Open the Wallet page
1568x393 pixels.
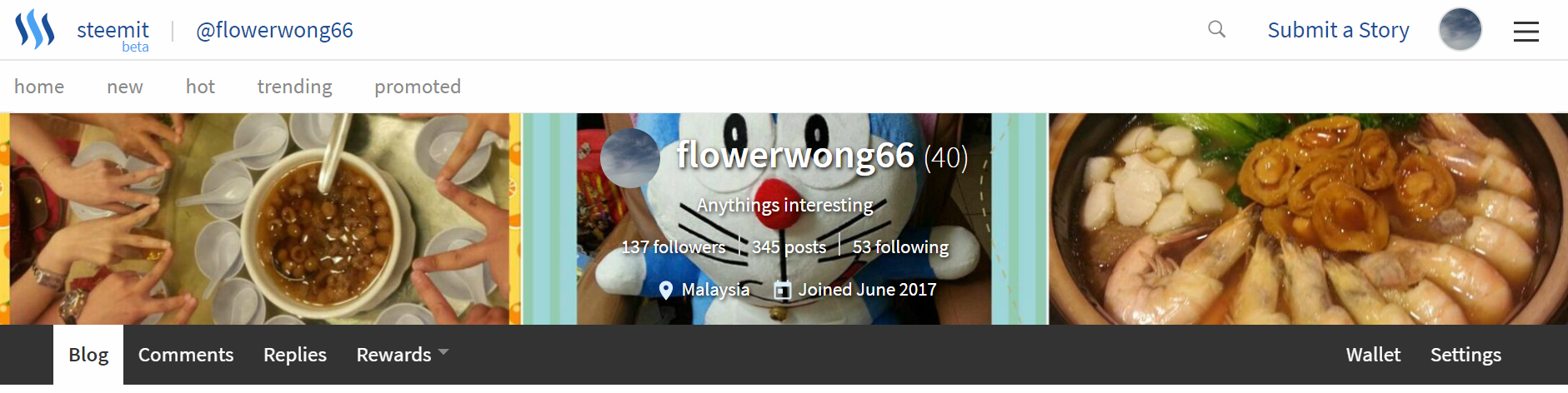point(1373,355)
